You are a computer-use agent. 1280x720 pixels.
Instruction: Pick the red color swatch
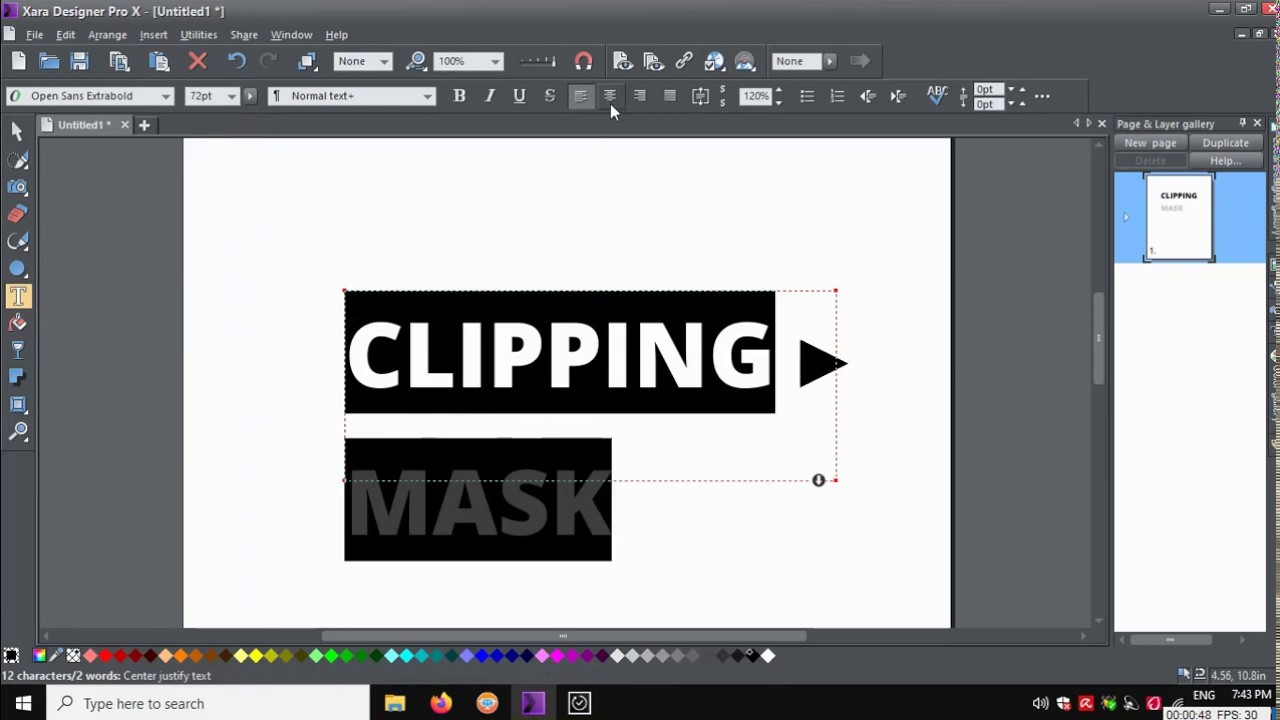(105, 656)
